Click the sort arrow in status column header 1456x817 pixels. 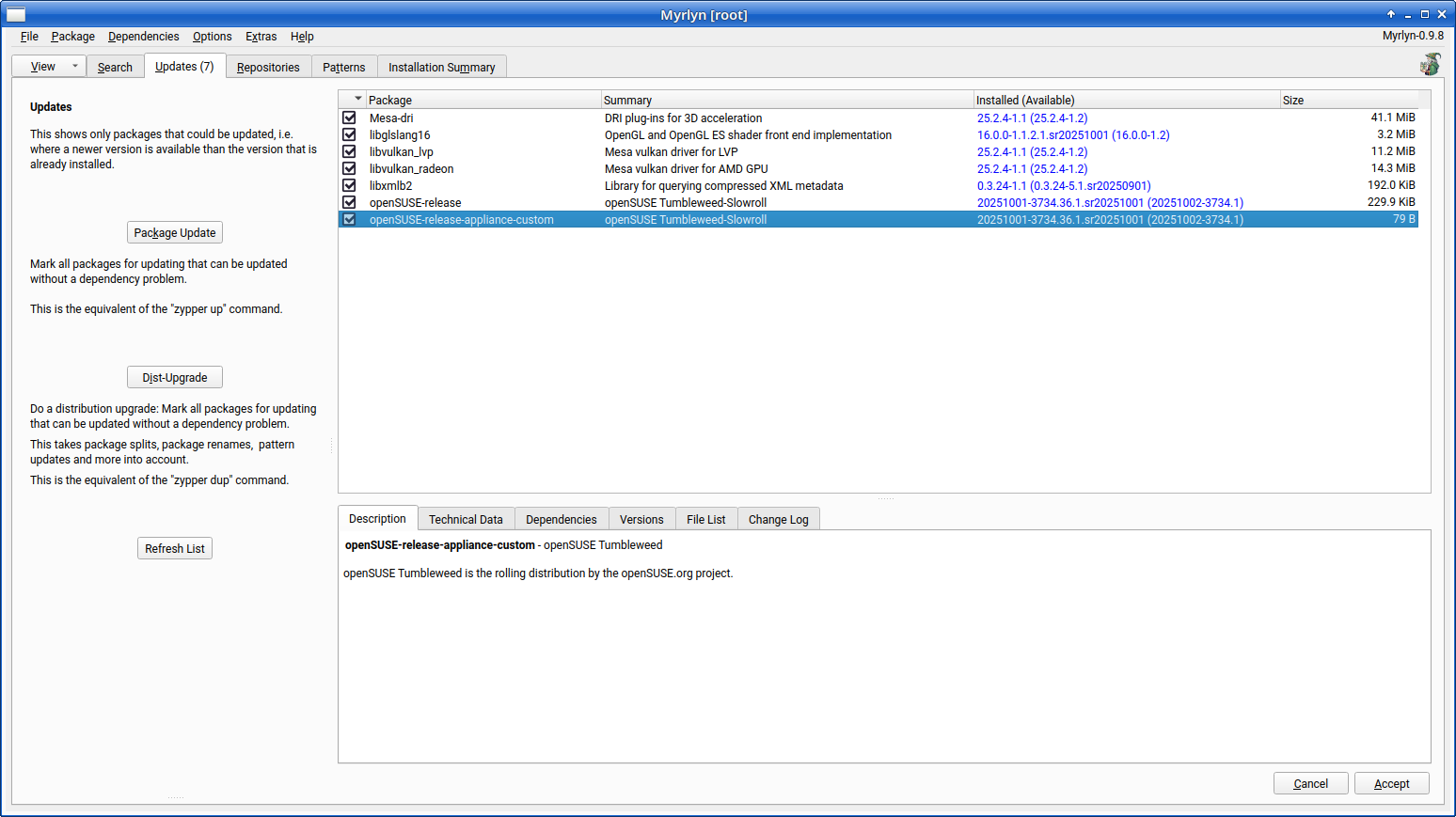pyautogui.click(x=357, y=99)
